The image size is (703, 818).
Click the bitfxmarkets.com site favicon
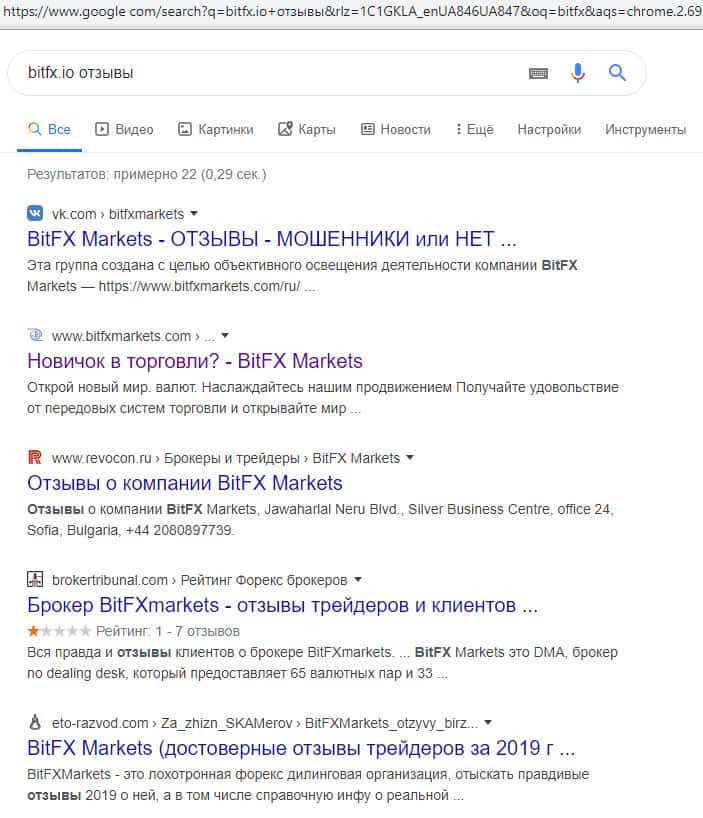pyautogui.click(x=35, y=336)
